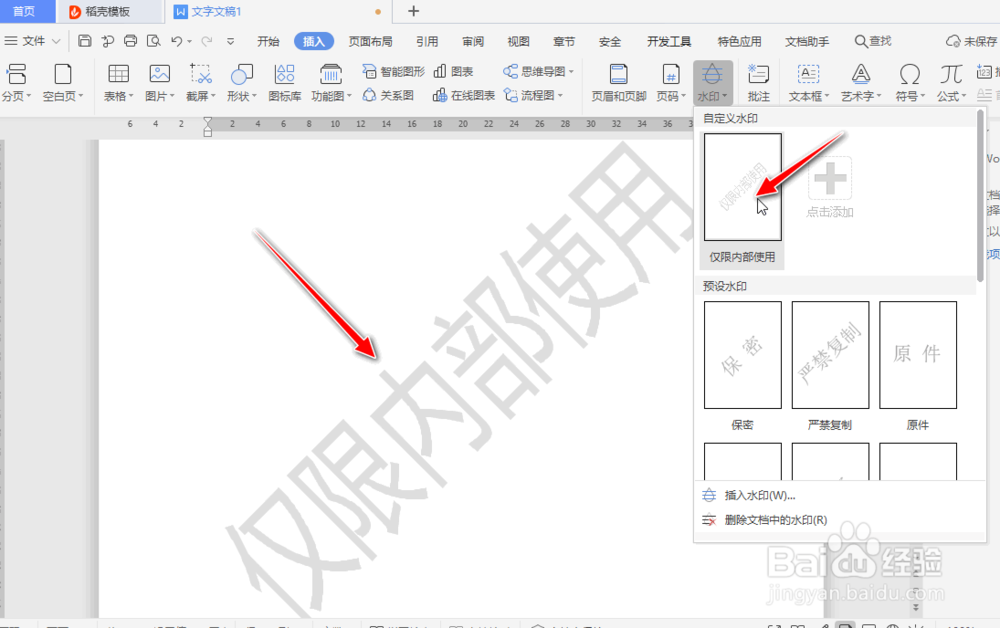Viewport: 1000px width, 628px height.
Task: Open the 安全 ribbon tab
Action: coord(610,41)
